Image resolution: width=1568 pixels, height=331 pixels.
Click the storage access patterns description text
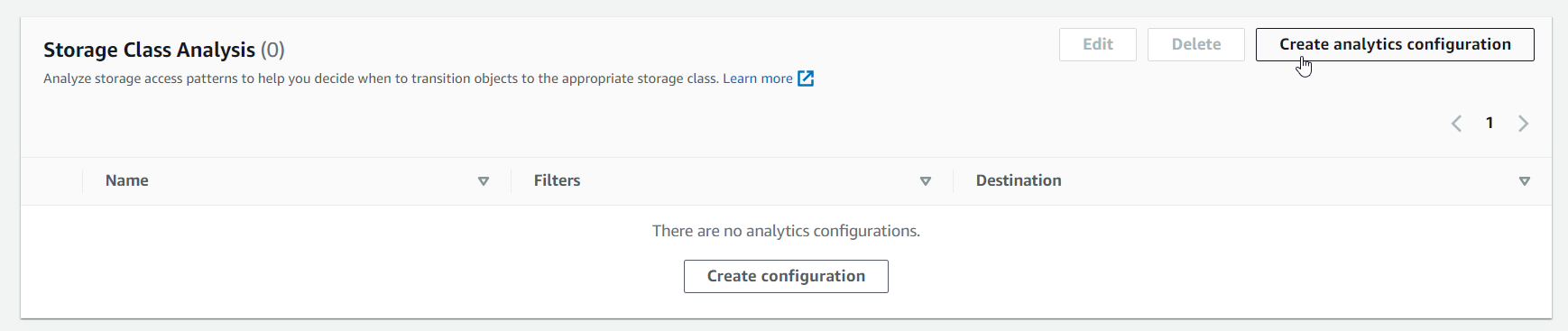click(x=381, y=78)
